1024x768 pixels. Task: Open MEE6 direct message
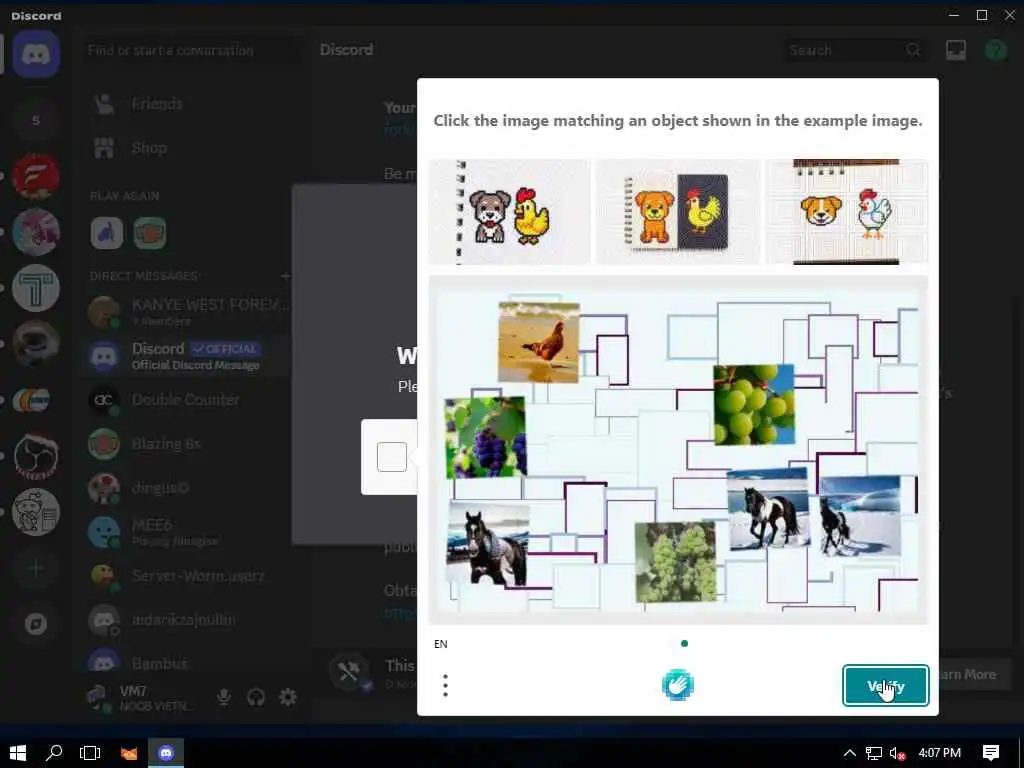[x=189, y=532]
